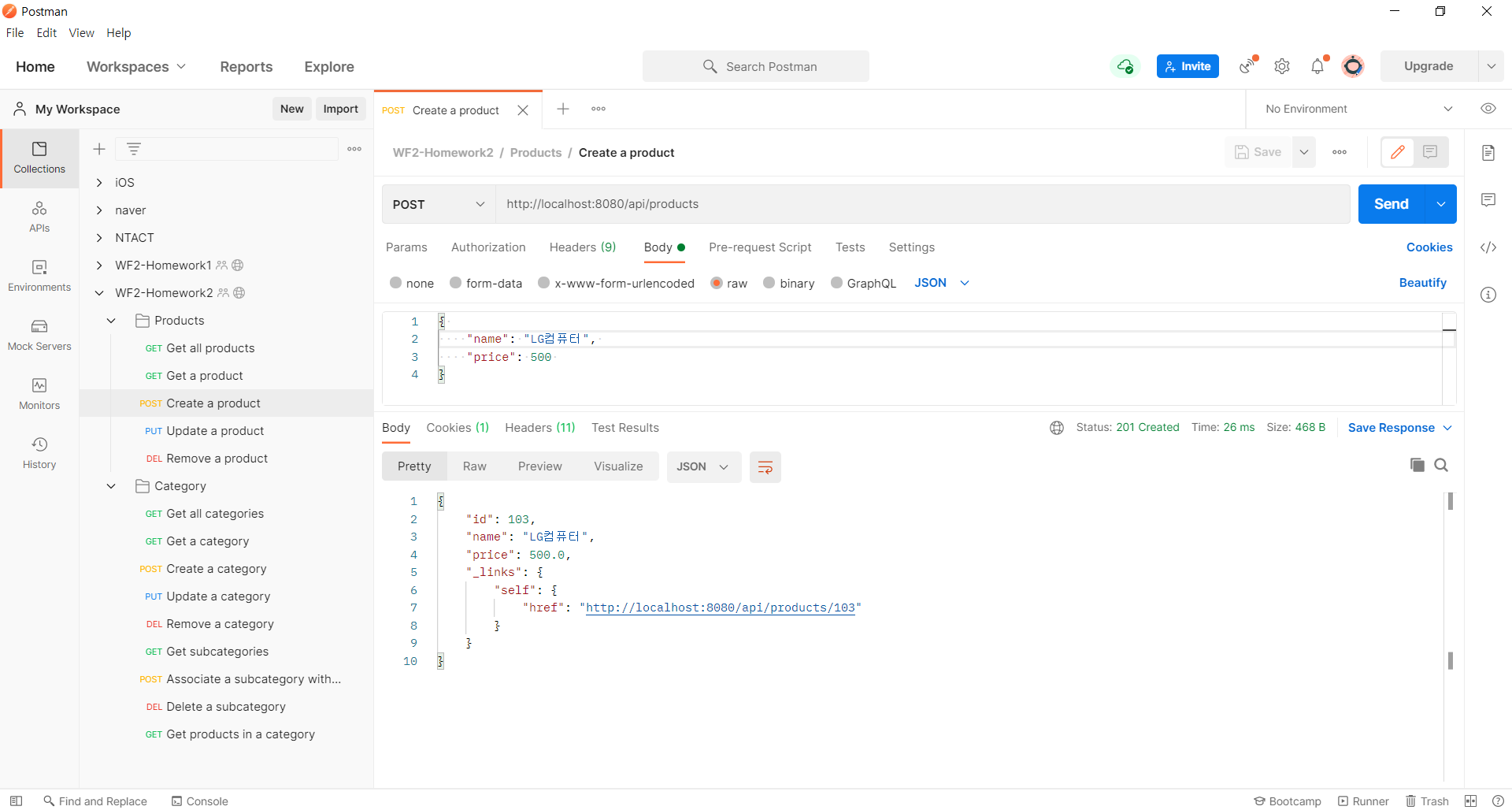Close the Create a product tab

tap(523, 110)
